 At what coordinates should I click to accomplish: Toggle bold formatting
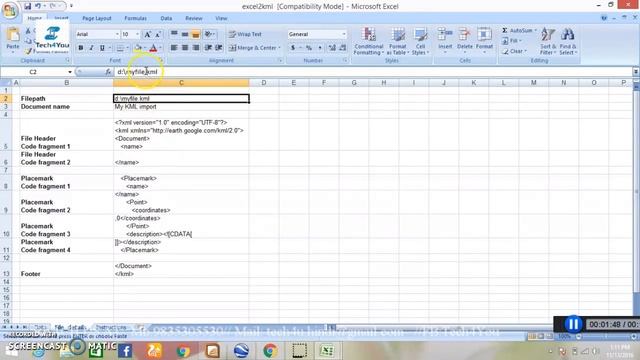click(80, 48)
